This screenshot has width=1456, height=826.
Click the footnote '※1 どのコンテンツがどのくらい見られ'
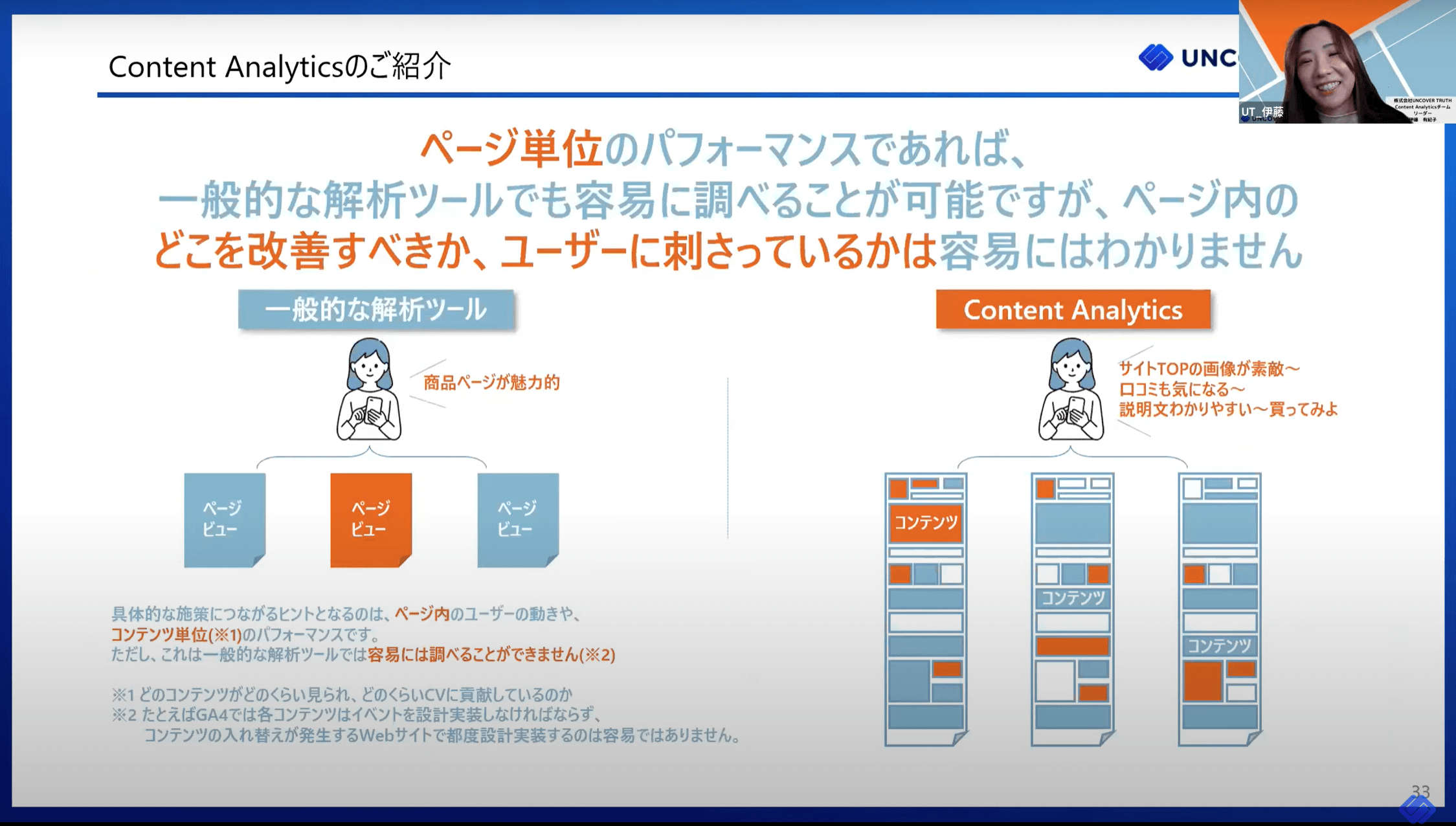pyautogui.click(x=342, y=695)
